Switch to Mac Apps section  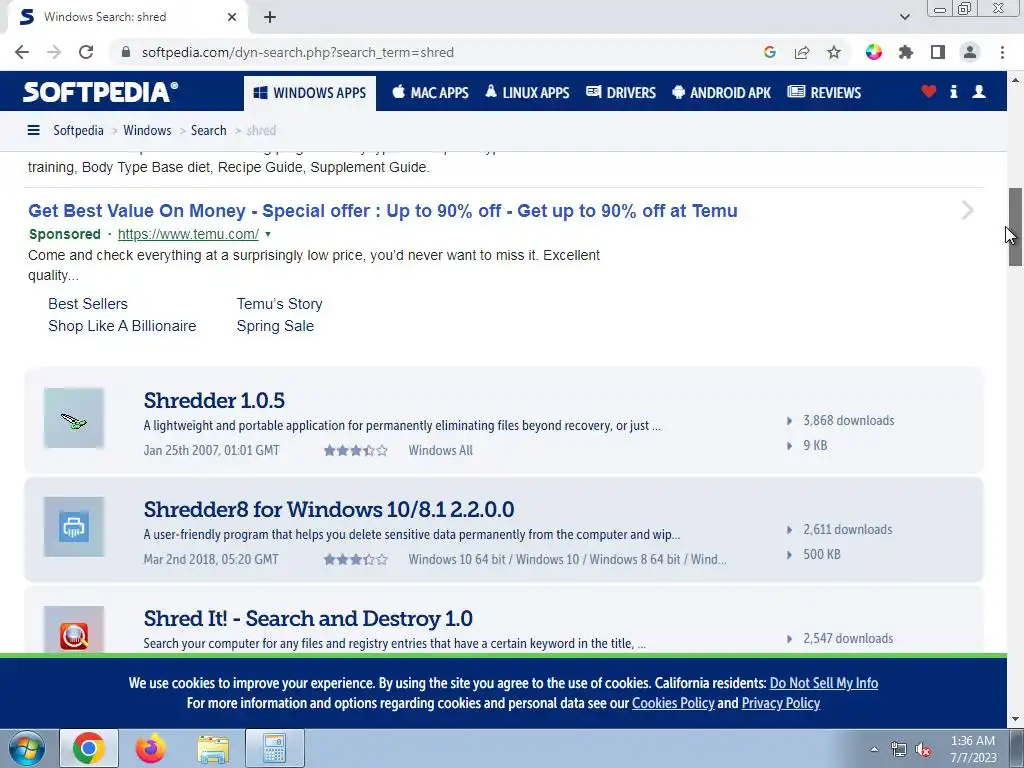coord(430,93)
